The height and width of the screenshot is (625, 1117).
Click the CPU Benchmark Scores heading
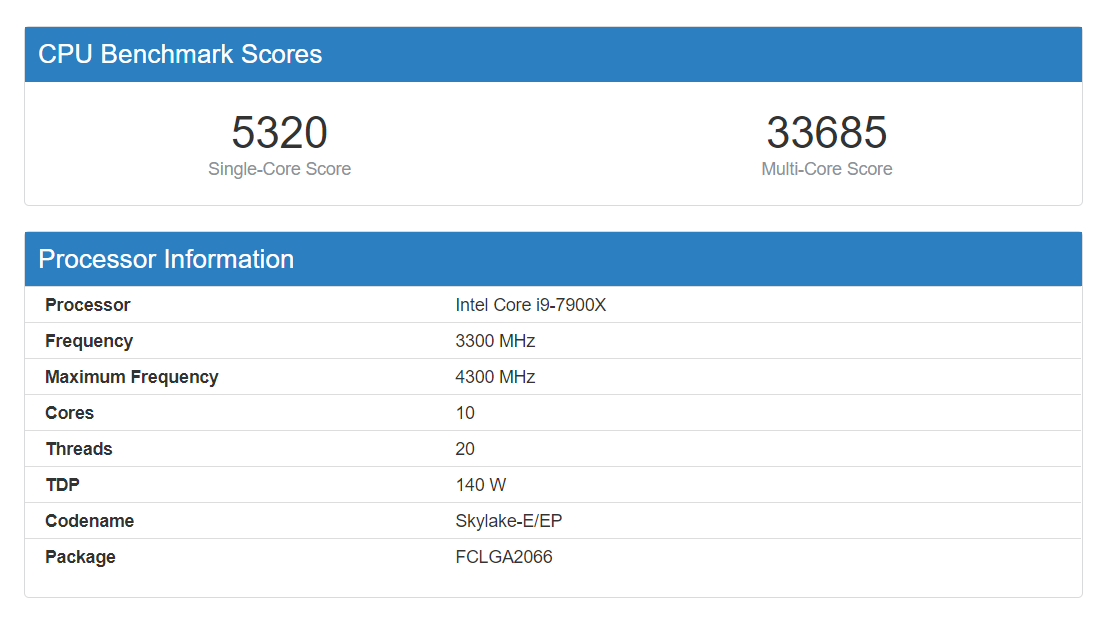(180, 54)
